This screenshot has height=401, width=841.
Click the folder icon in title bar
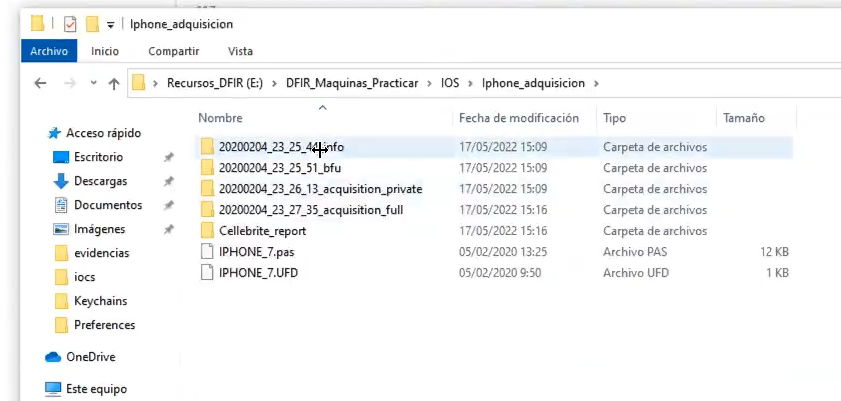[37, 24]
